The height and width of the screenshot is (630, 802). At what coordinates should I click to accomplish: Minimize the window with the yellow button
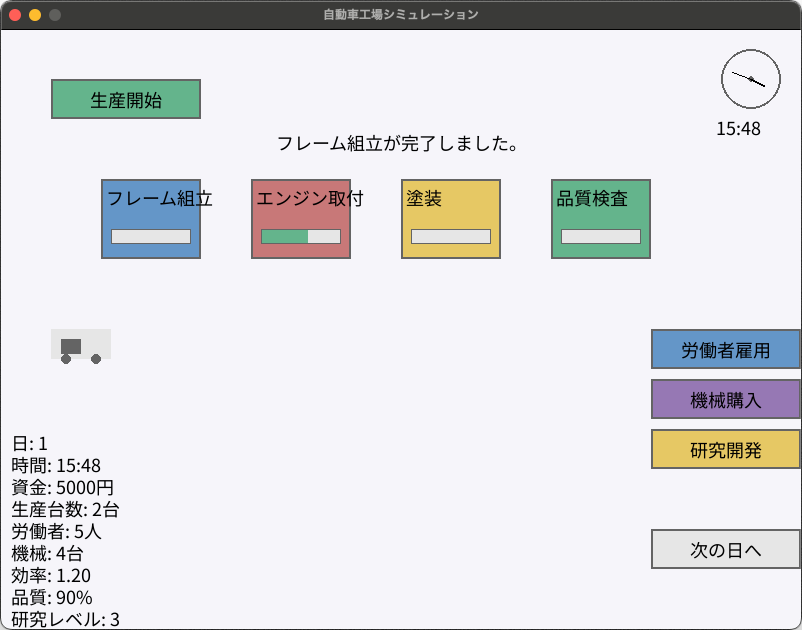point(35,15)
